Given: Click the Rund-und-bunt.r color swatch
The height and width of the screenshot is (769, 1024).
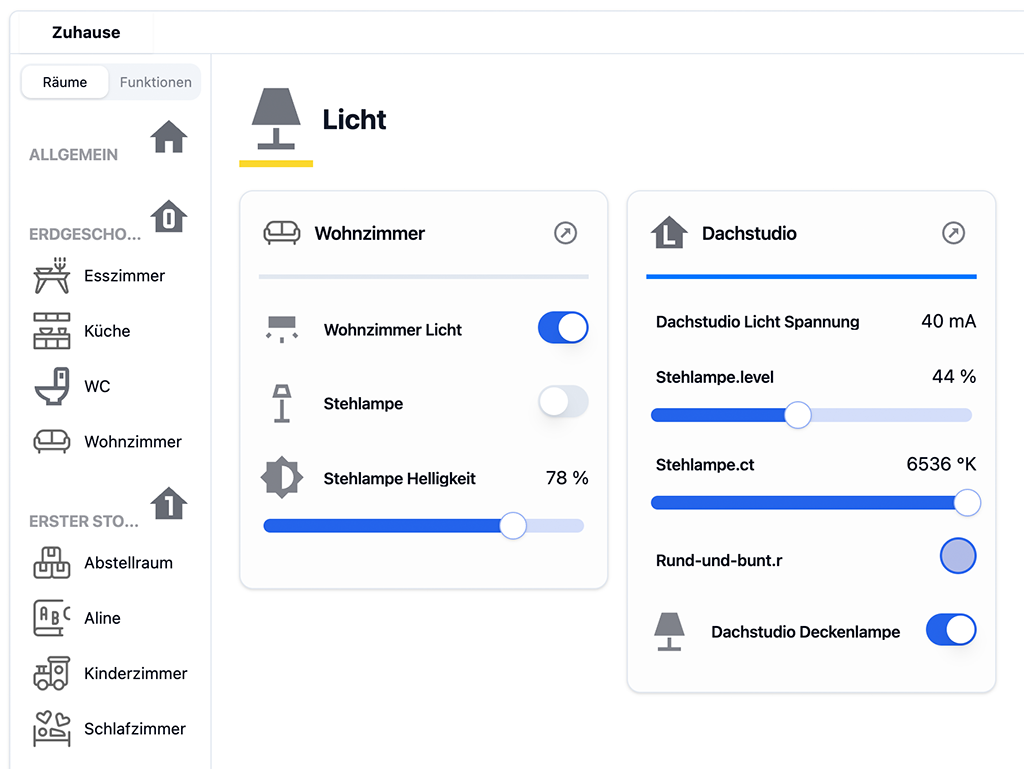Looking at the screenshot, I should pyautogui.click(x=958, y=556).
